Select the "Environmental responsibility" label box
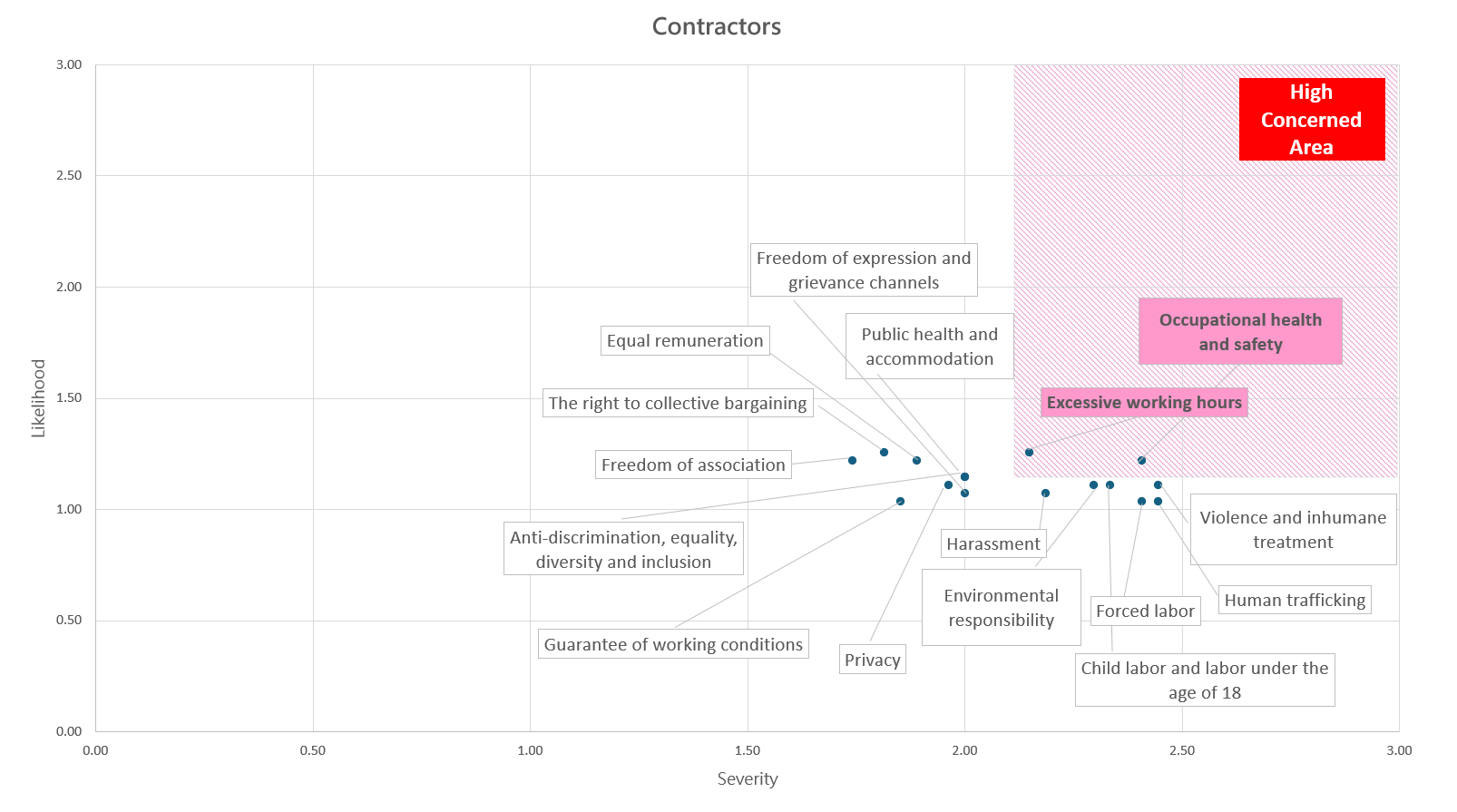 [x=1001, y=608]
